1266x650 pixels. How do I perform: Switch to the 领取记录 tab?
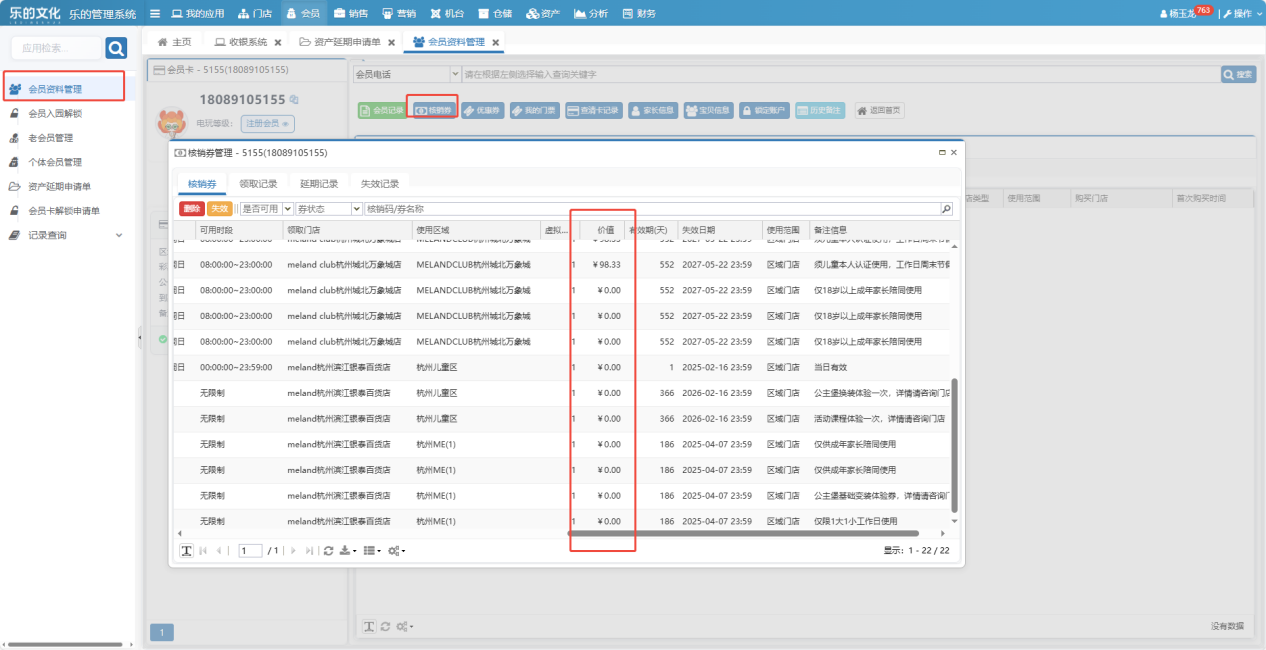click(x=258, y=184)
